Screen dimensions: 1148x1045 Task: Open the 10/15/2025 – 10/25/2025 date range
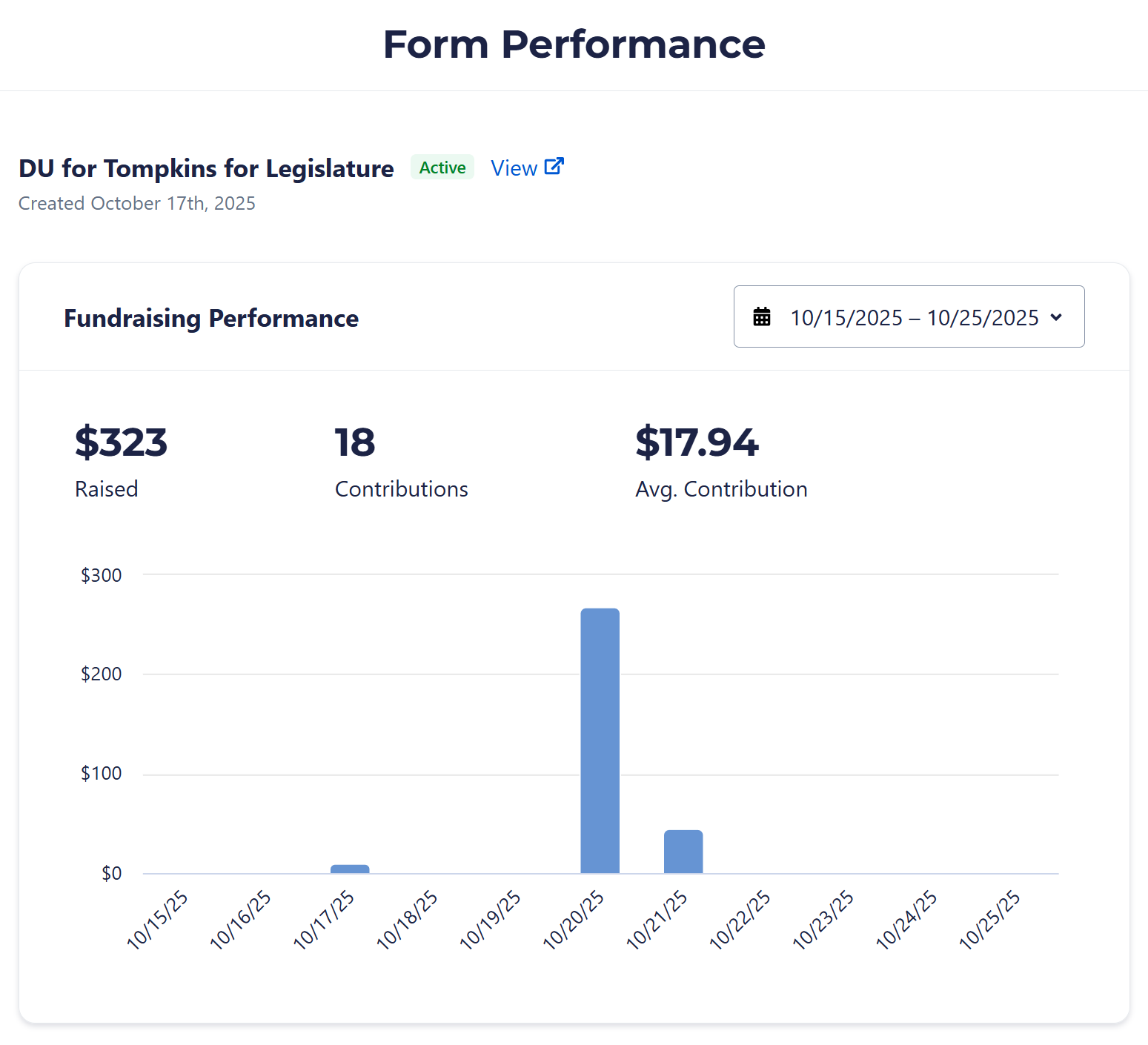pos(914,317)
